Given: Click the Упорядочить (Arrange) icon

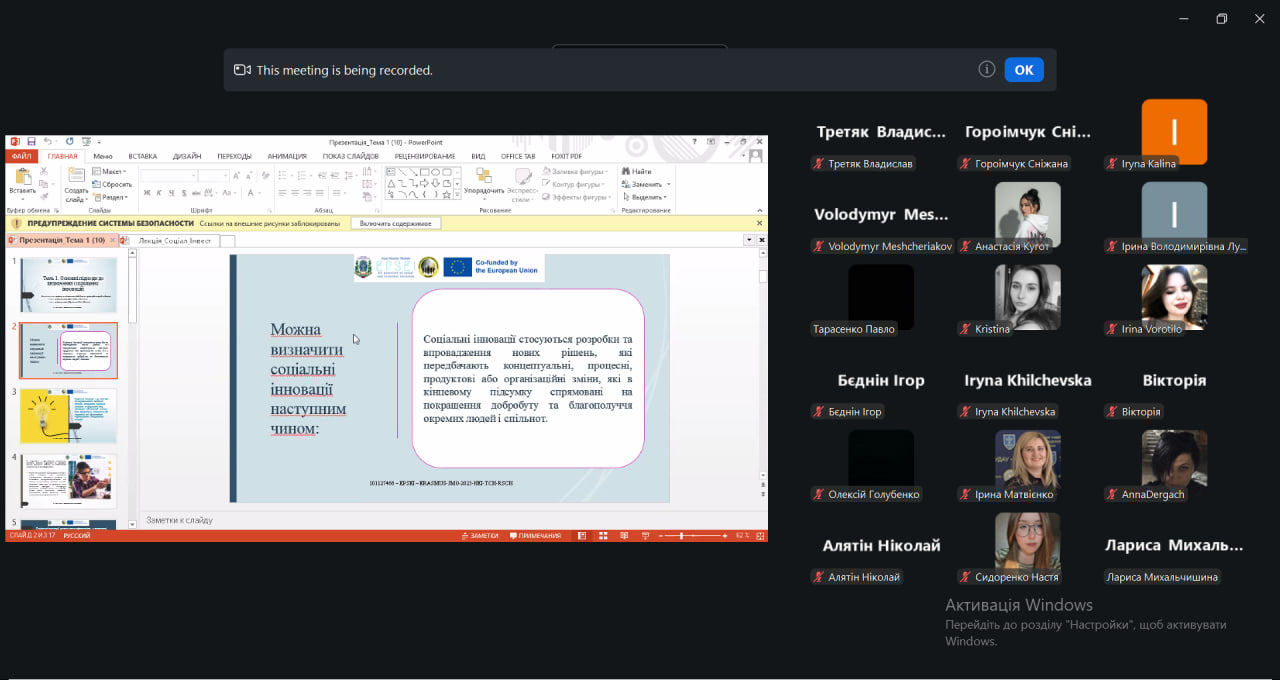Looking at the screenshot, I should tap(484, 178).
